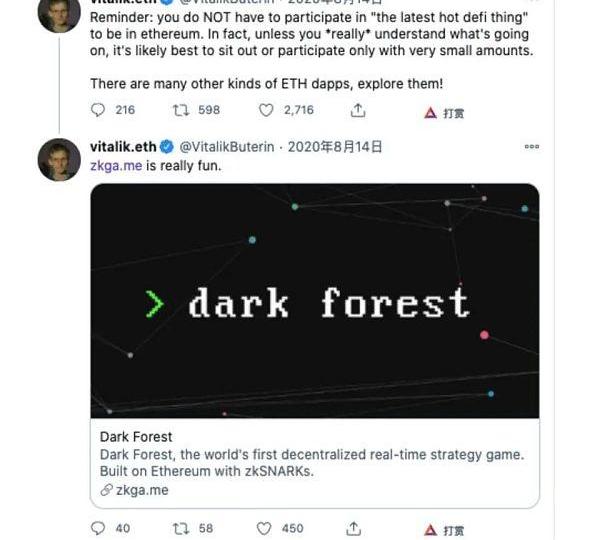Open Vitalik's avatar beside the zkga.me tweet
600x540 pixels.
pos(59,159)
